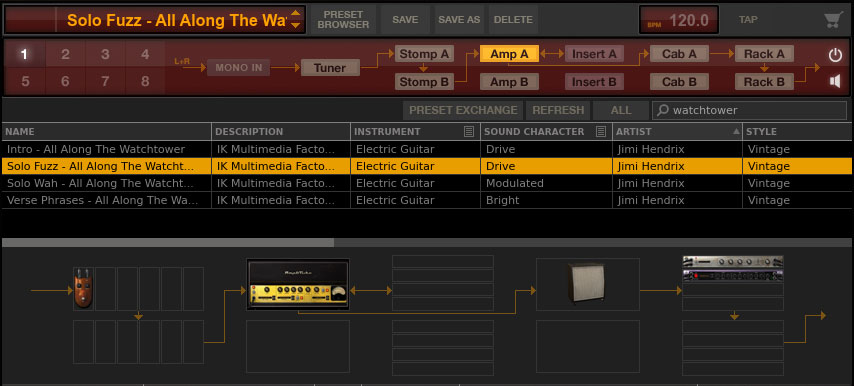The width and height of the screenshot is (854, 386).
Task: Click the Save button
Action: coord(405,20)
